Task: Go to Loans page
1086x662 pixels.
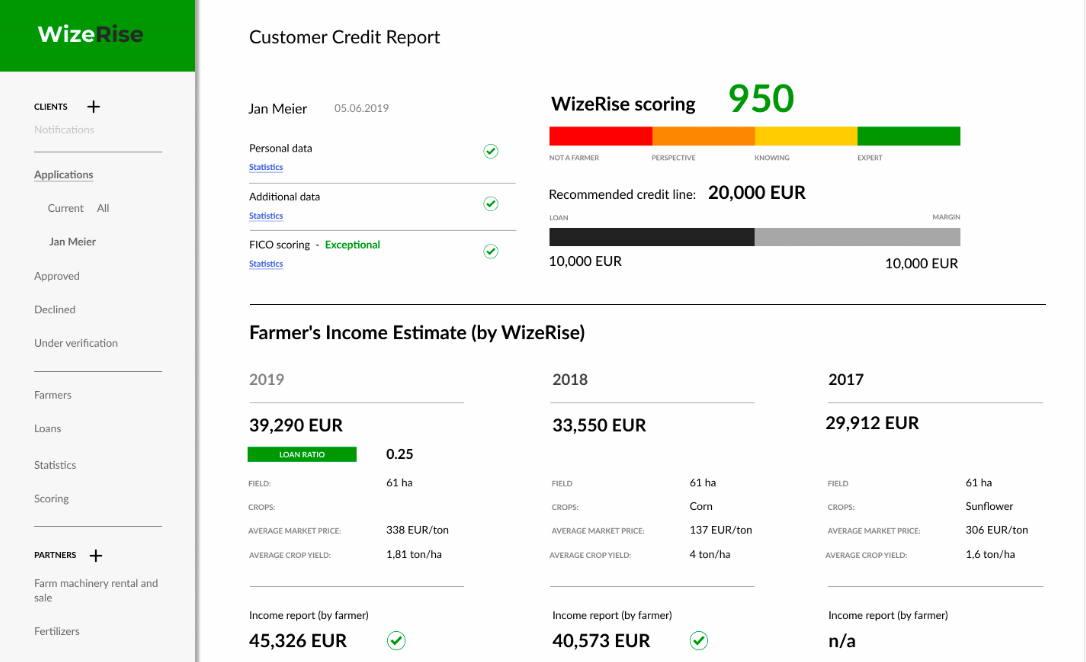Action: tap(47, 429)
